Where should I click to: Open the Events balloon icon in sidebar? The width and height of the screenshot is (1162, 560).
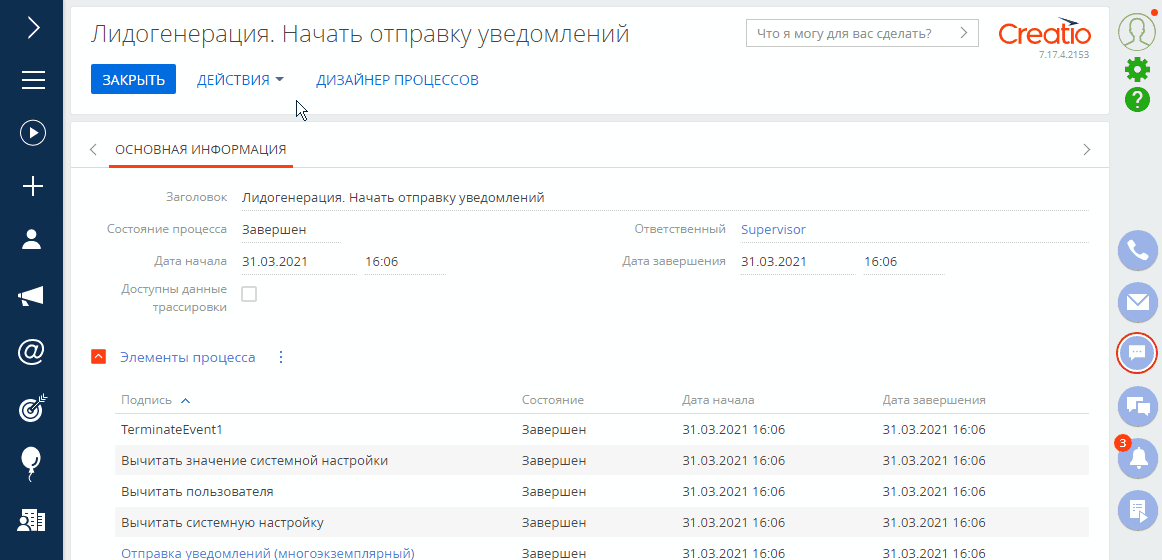30,465
